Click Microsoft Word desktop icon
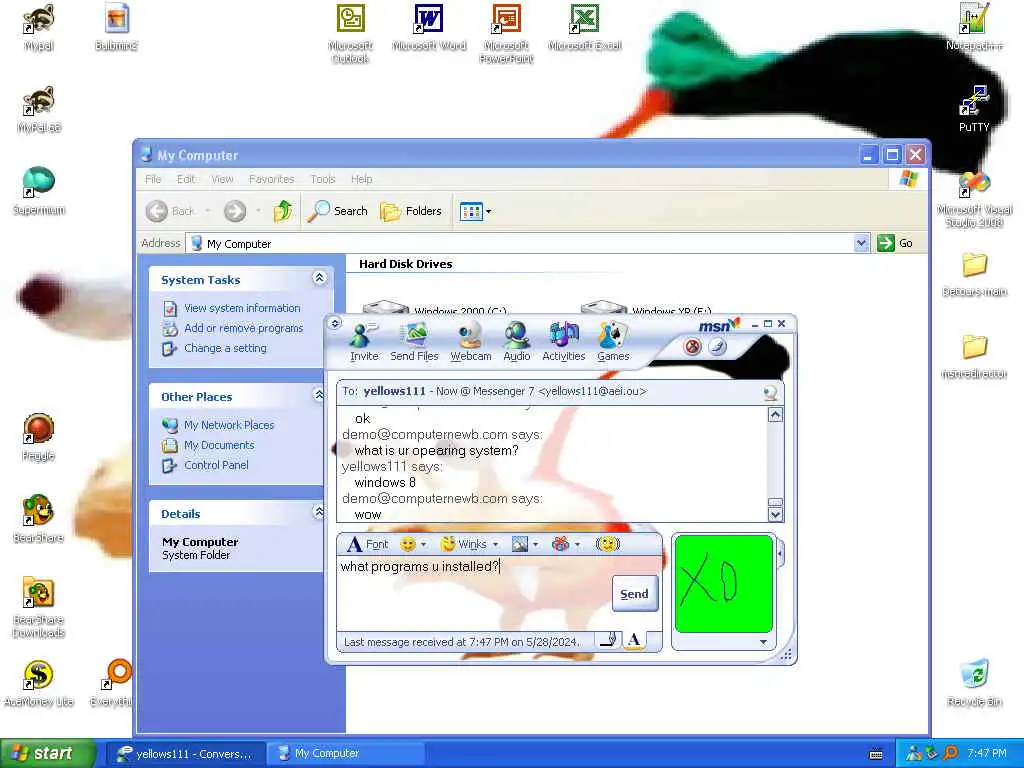The height and width of the screenshot is (768, 1024). (x=429, y=27)
